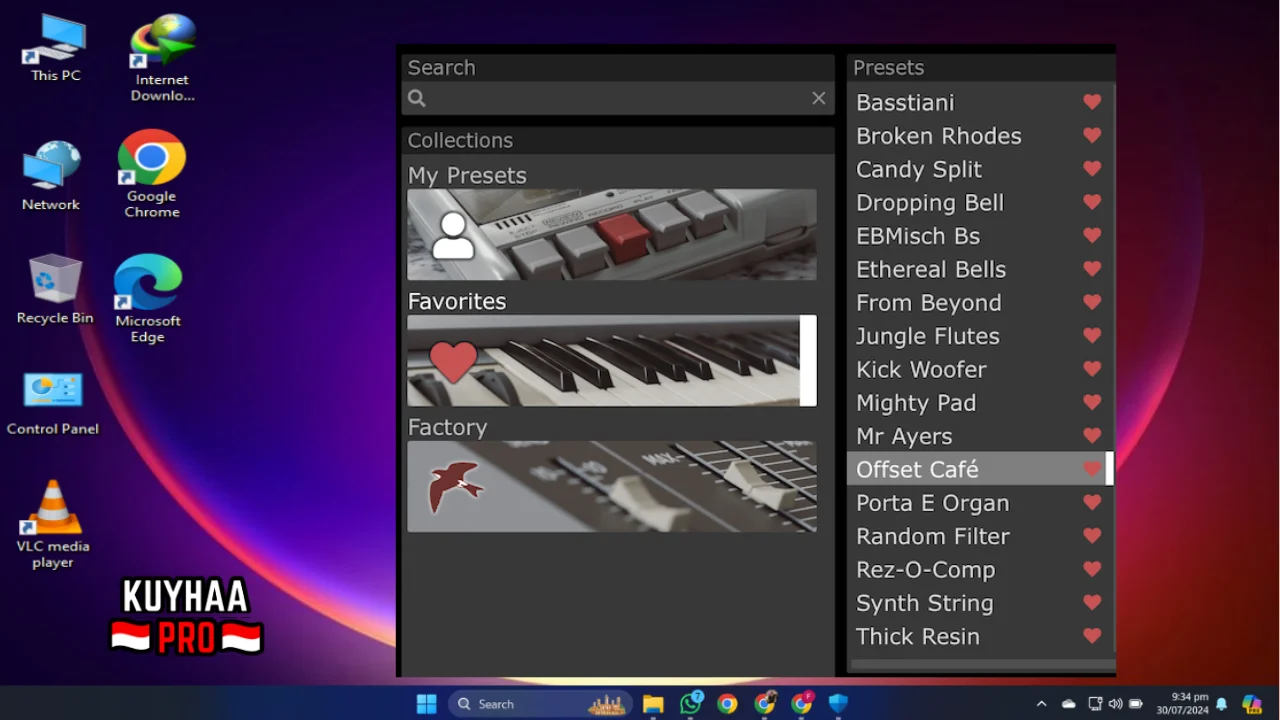Open the Favorites collection keyboard banner
The height and width of the screenshot is (720, 1280).
pyautogui.click(x=612, y=361)
